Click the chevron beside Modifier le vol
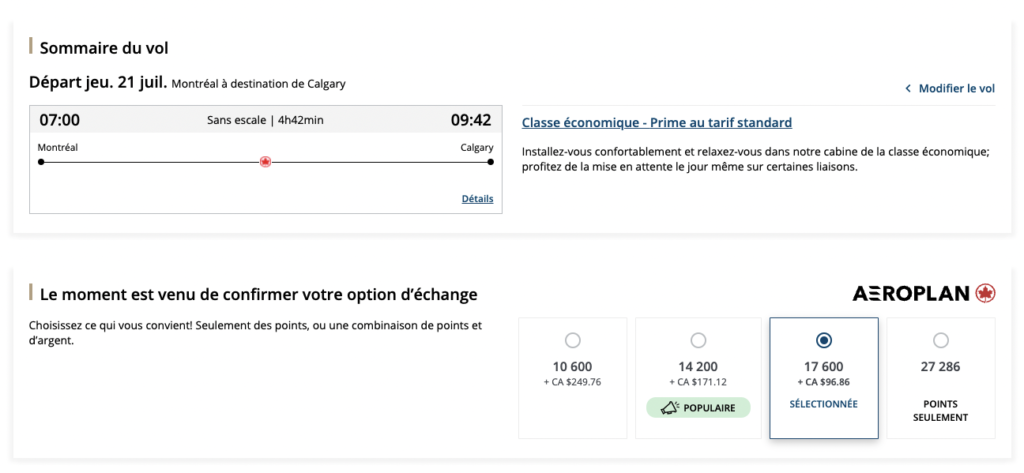The image size is (1024, 473). 908,89
